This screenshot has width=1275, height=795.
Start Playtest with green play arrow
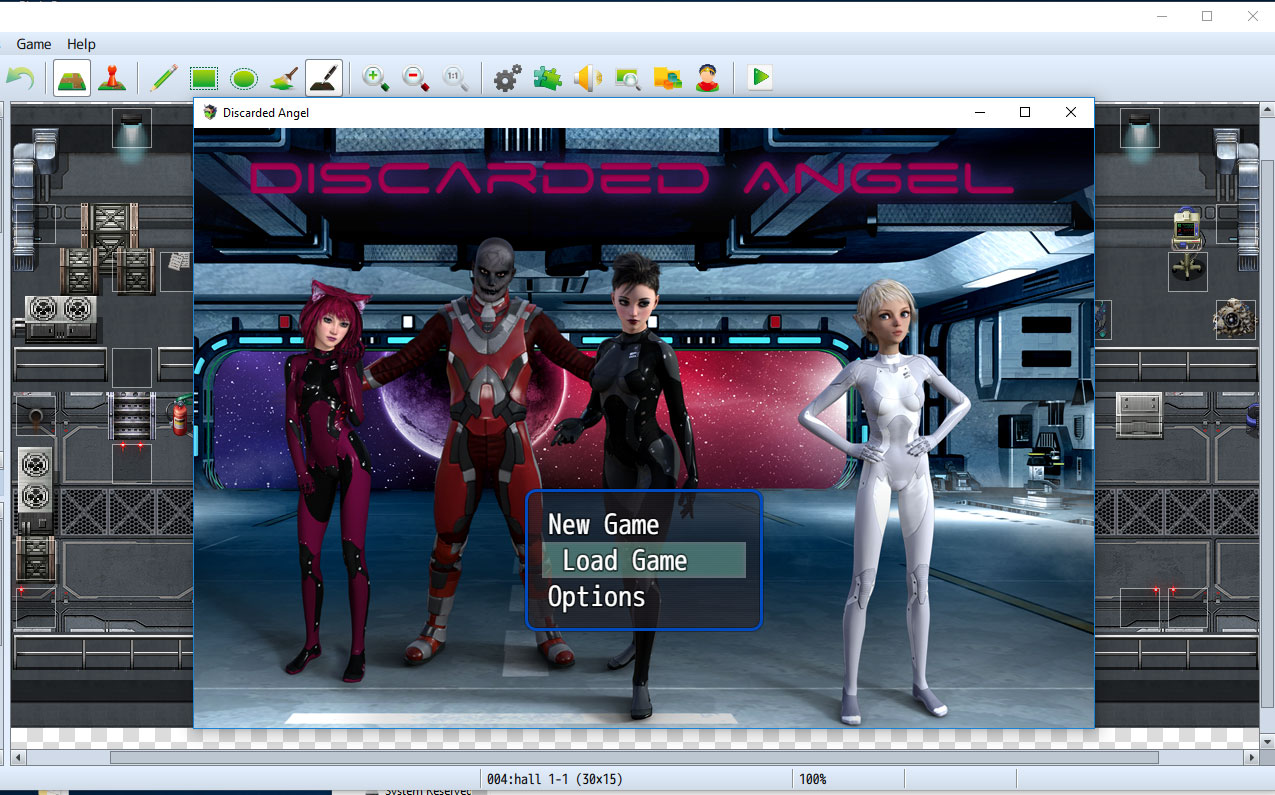coord(760,78)
